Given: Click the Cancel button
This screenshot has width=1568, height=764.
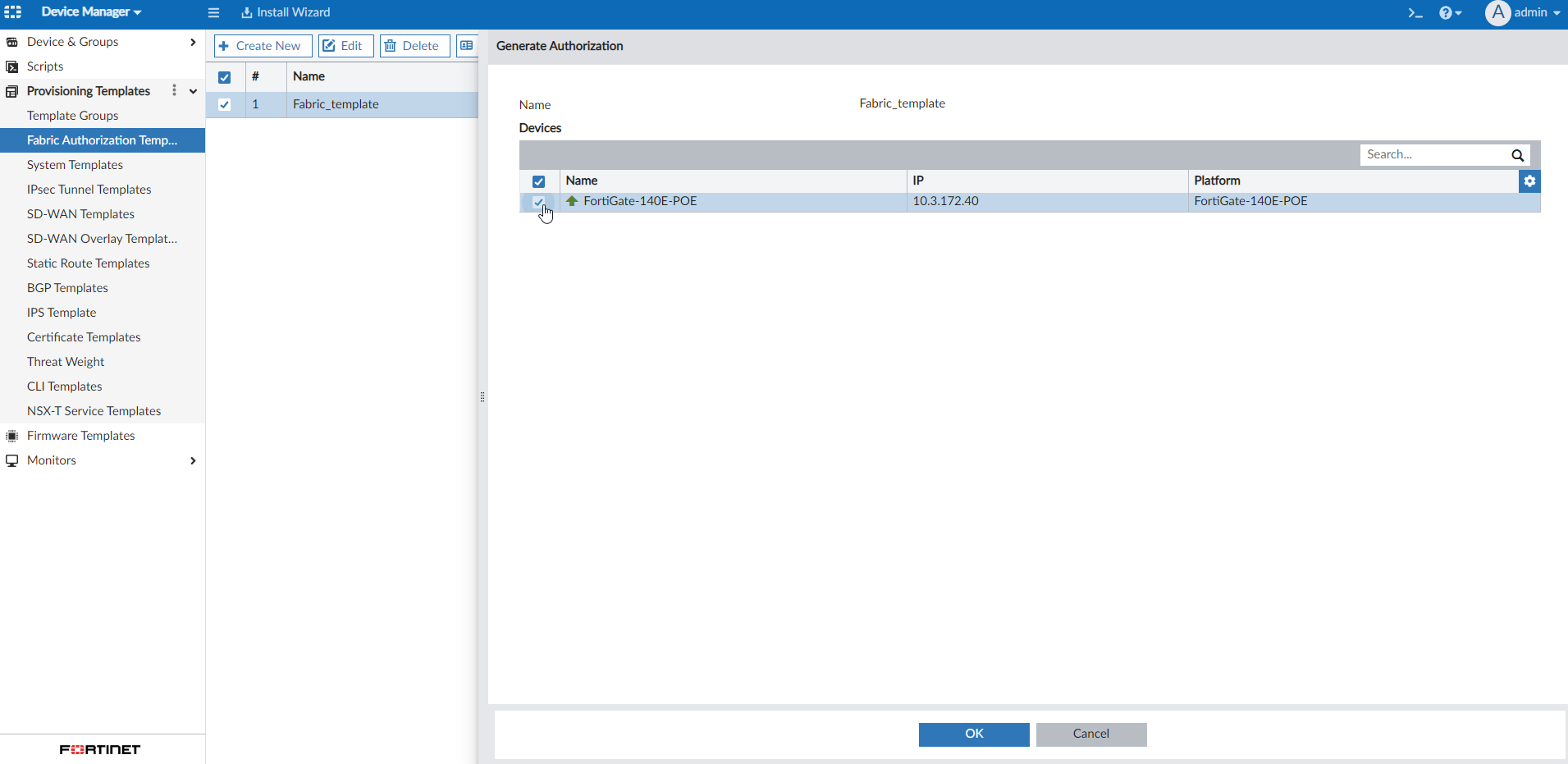Looking at the screenshot, I should (1091, 734).
